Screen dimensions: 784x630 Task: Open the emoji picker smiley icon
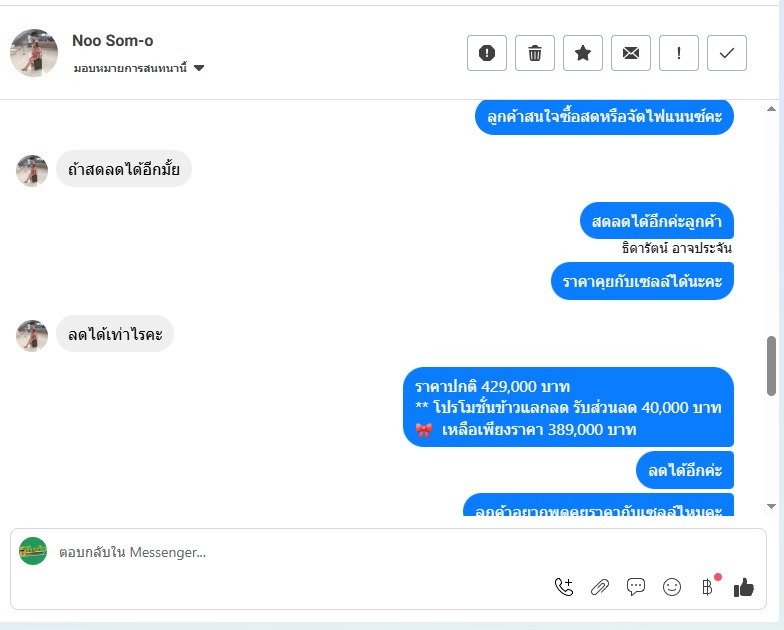[x=672, y=587]
